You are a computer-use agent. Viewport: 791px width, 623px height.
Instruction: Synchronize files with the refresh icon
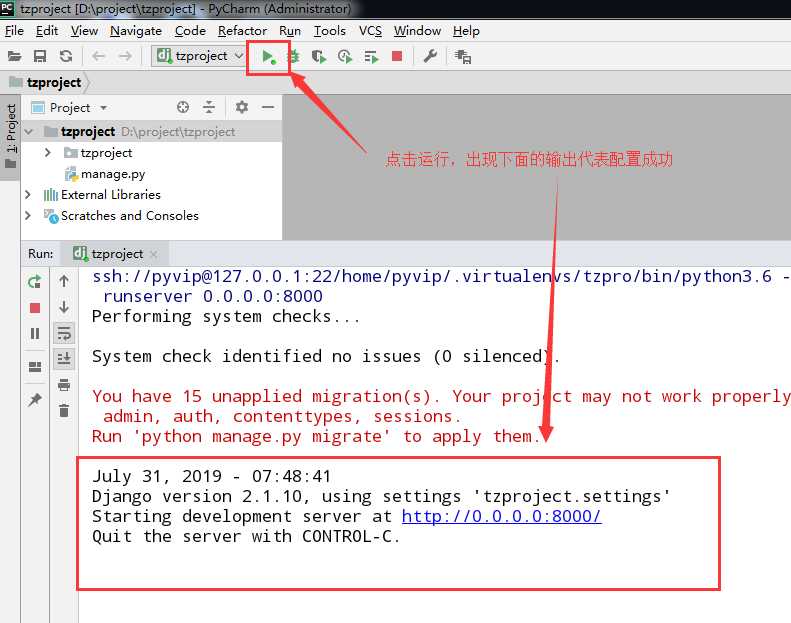(66, 56)
